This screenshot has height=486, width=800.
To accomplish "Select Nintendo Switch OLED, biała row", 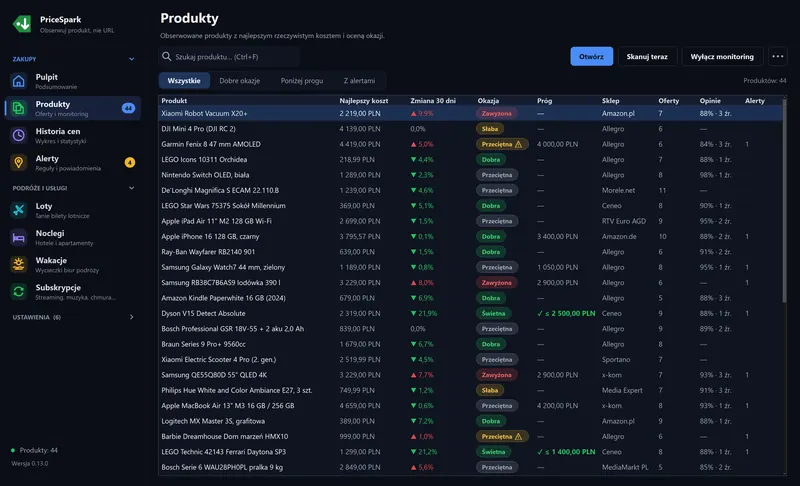I will [470, 175].
